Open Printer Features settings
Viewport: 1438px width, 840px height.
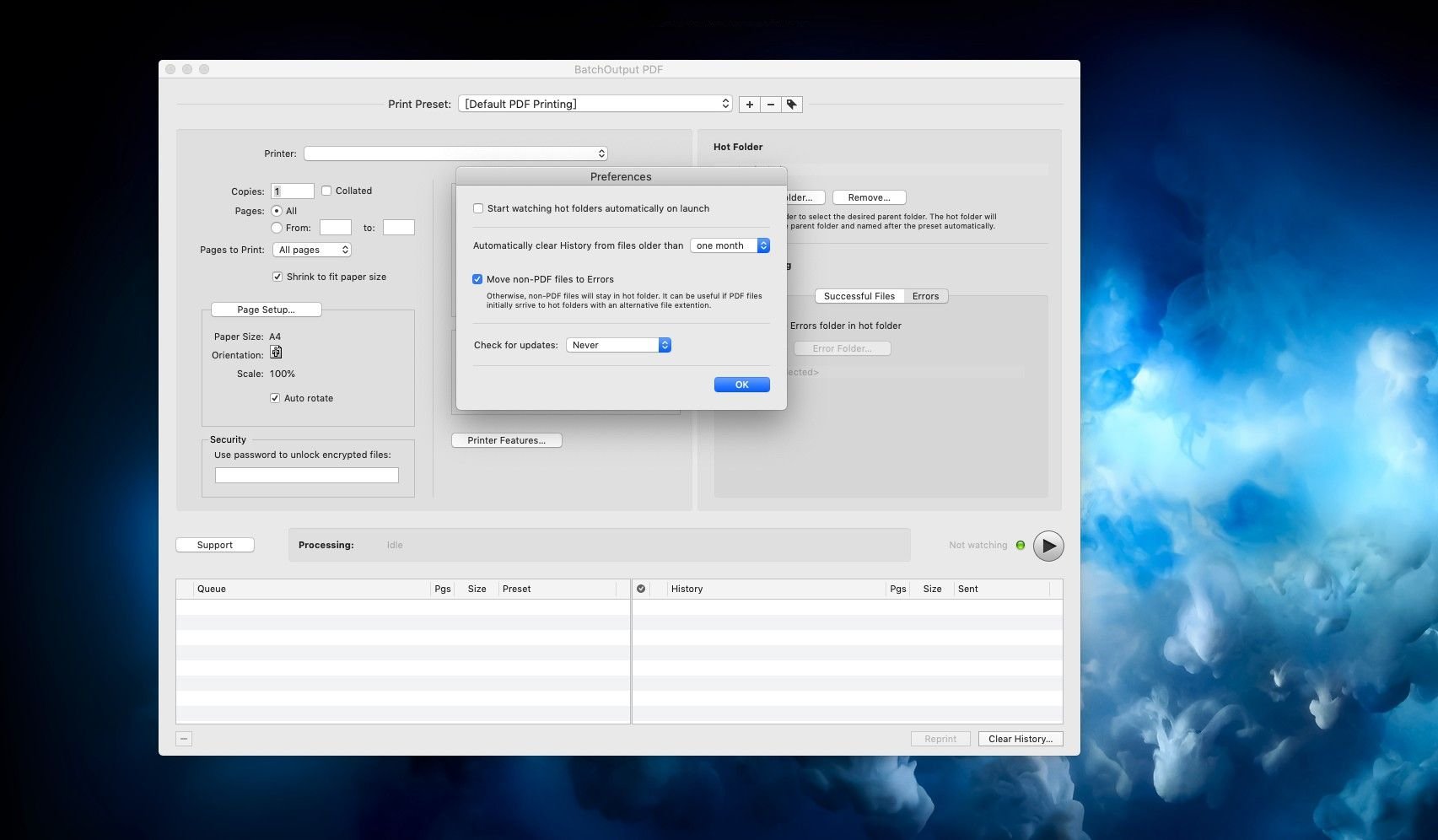[x=507, y=440]
